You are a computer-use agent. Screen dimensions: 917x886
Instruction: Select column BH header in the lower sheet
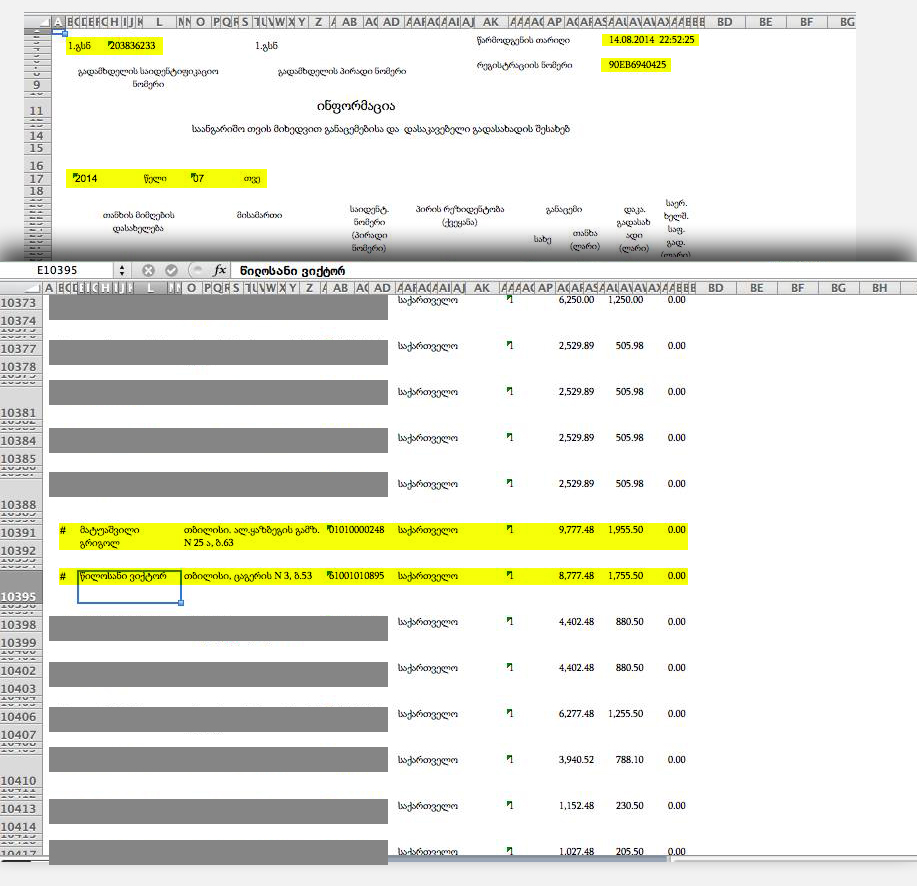tap(880, 288)
